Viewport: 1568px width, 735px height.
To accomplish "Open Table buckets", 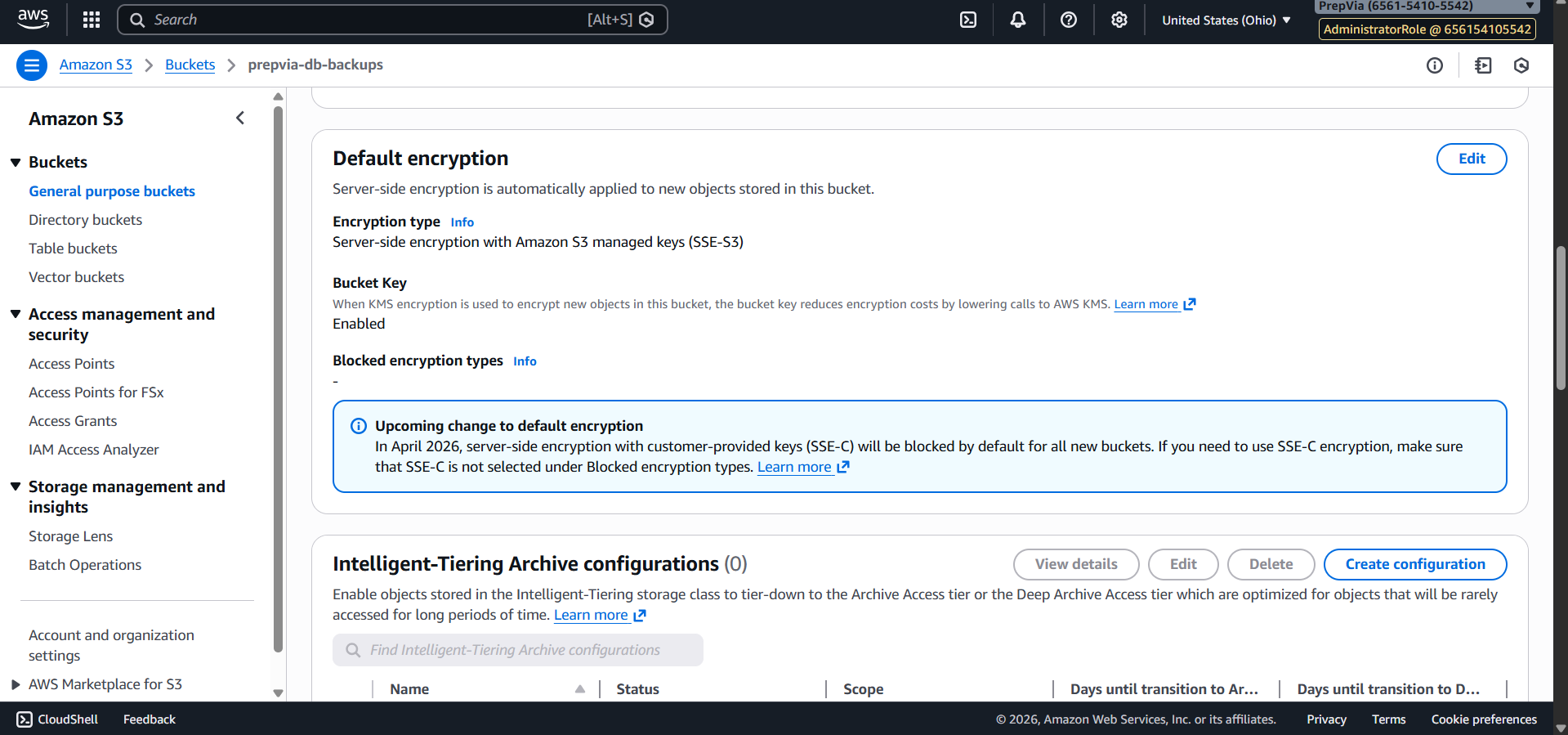I will tap(73, 249).
